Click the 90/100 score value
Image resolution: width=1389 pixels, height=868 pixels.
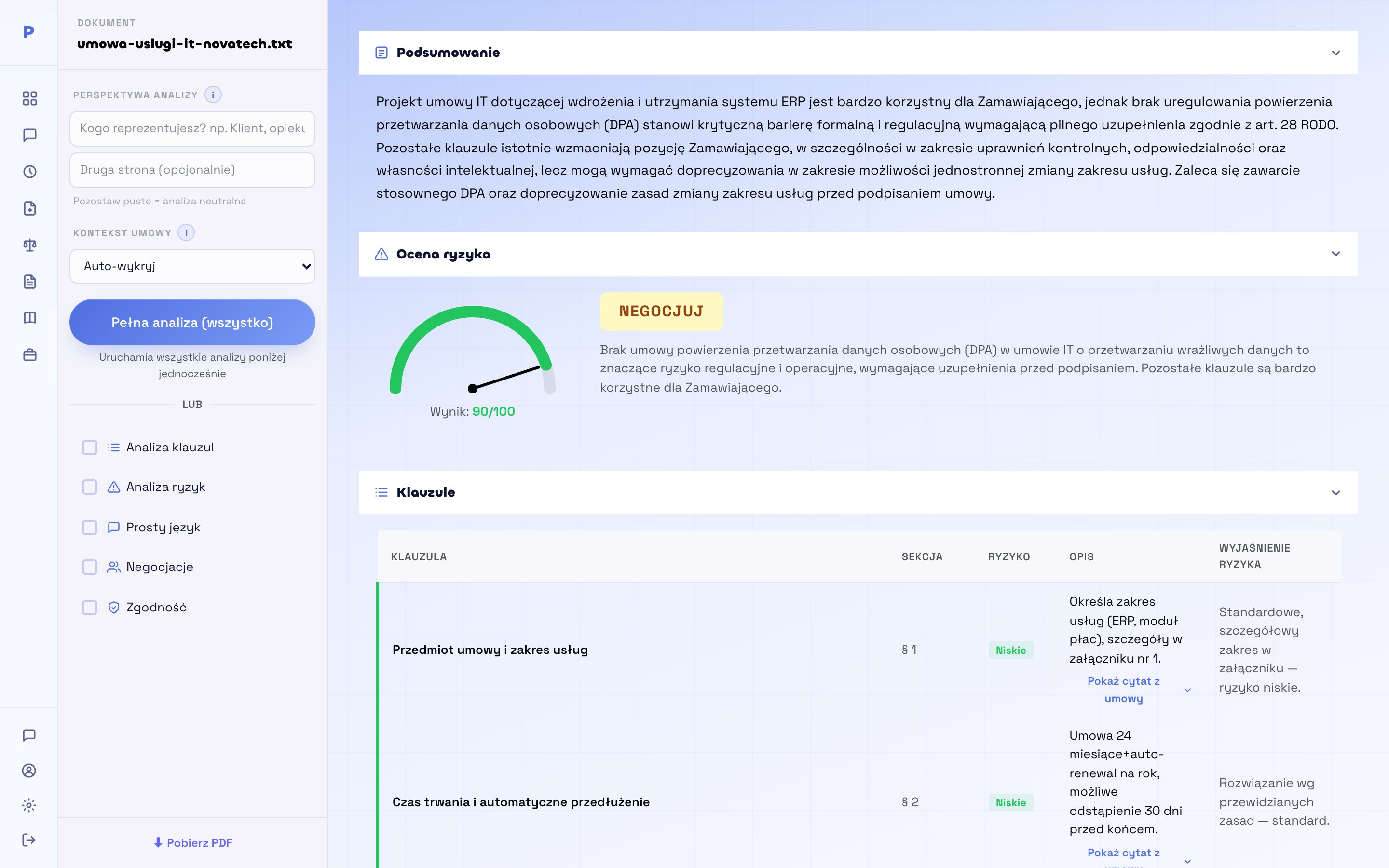[x=493, y=412]
